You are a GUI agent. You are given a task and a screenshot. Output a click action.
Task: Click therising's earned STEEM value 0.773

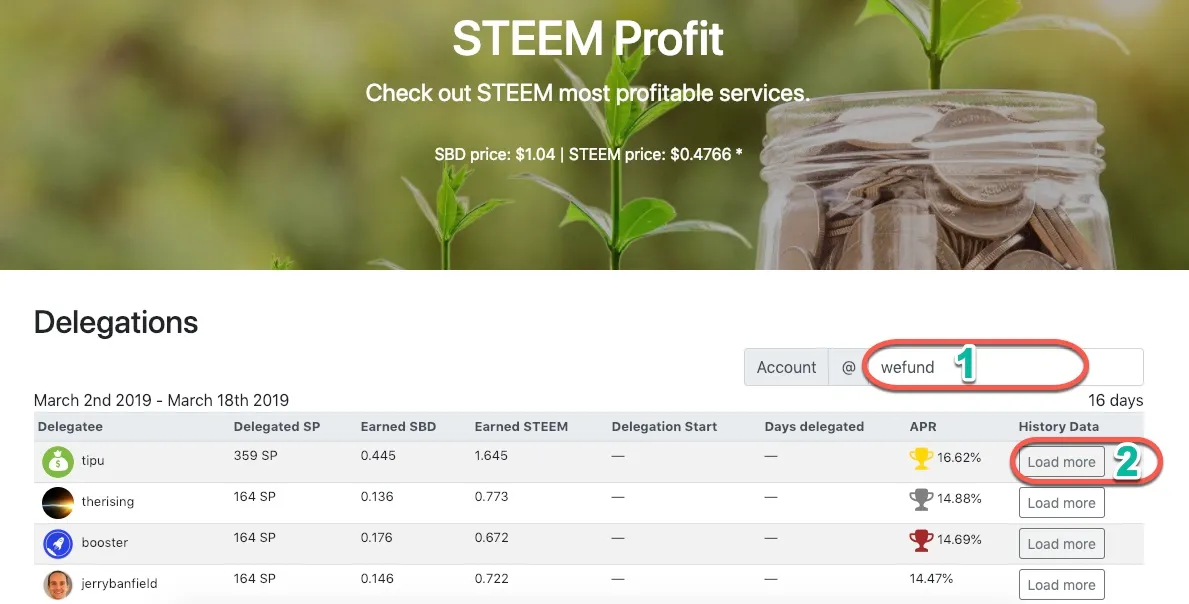tap(491, 497)
